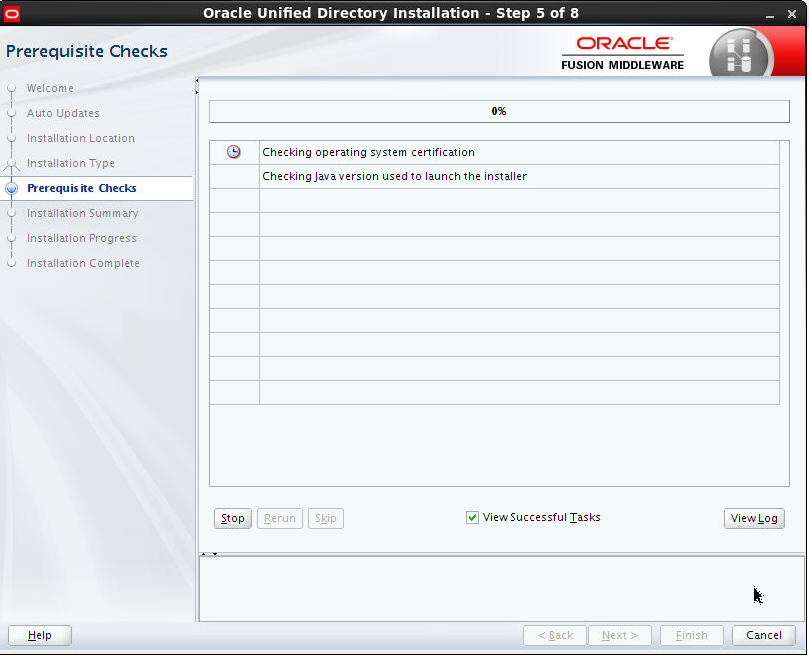Click the Oracle logo icon in title bar
The height and width of the screenshot is (656, 809).
[11, 13]
